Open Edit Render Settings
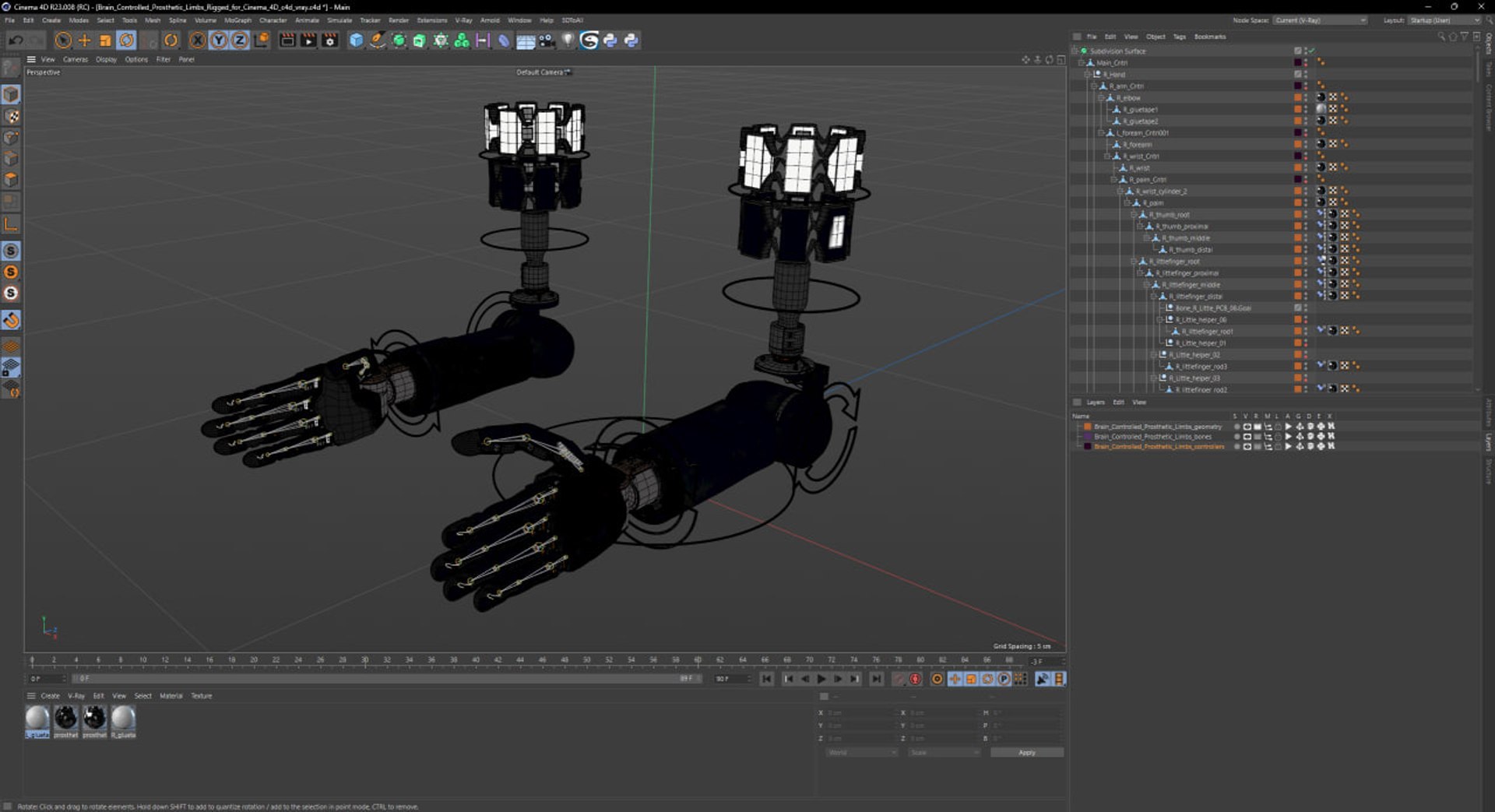The width and height of the screenshot is (1495, 812). click(330, 40)
